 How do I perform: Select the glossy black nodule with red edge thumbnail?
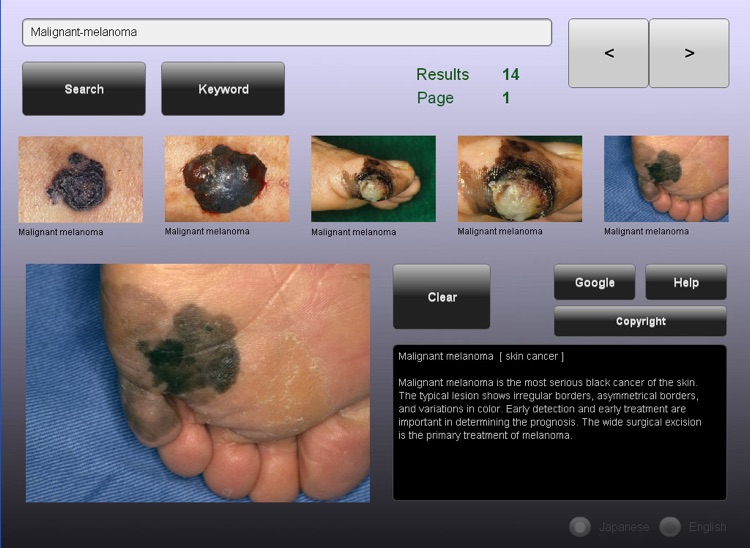coord(227,179)
